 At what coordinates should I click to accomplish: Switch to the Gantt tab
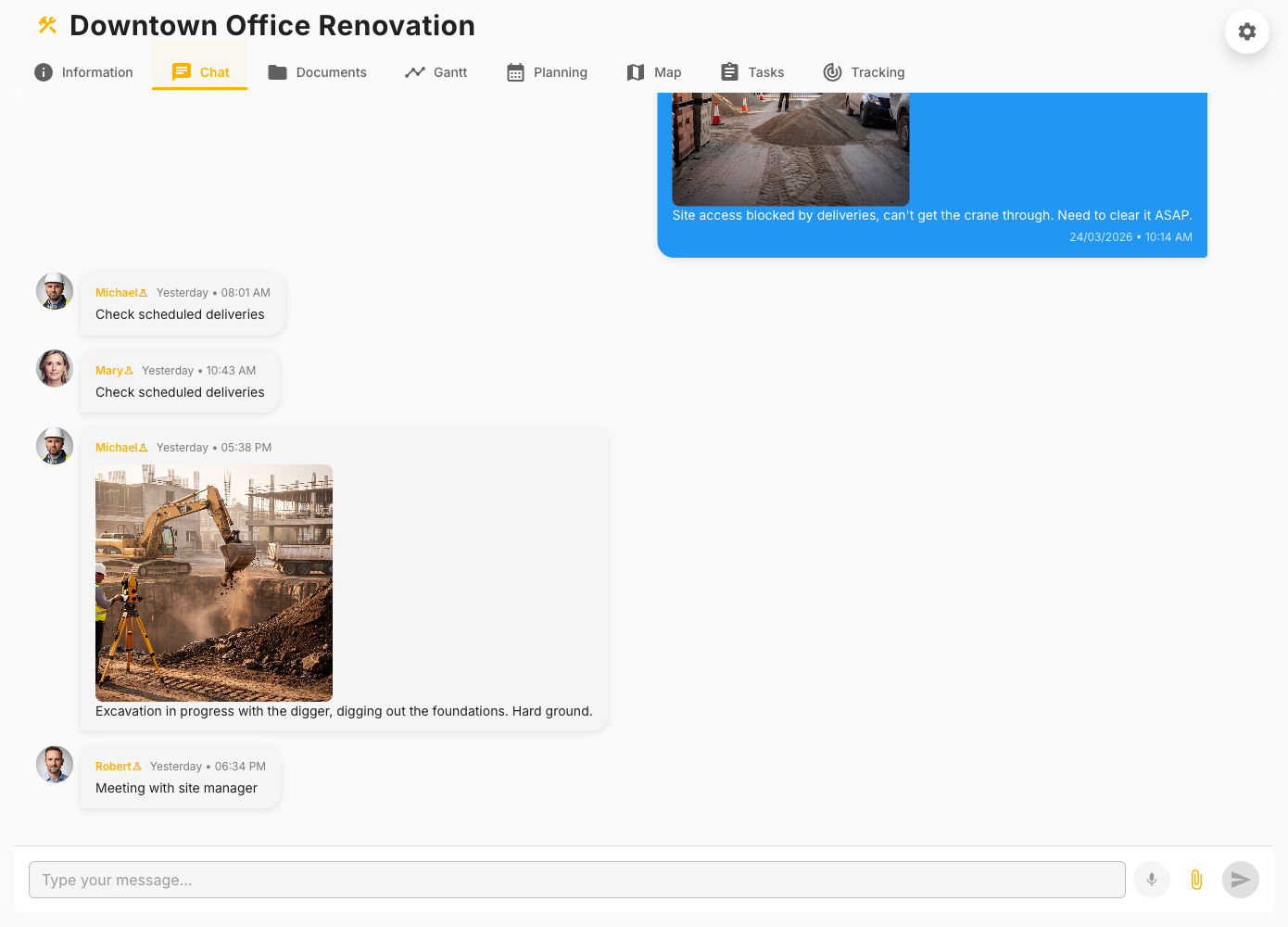click(436, 72)
